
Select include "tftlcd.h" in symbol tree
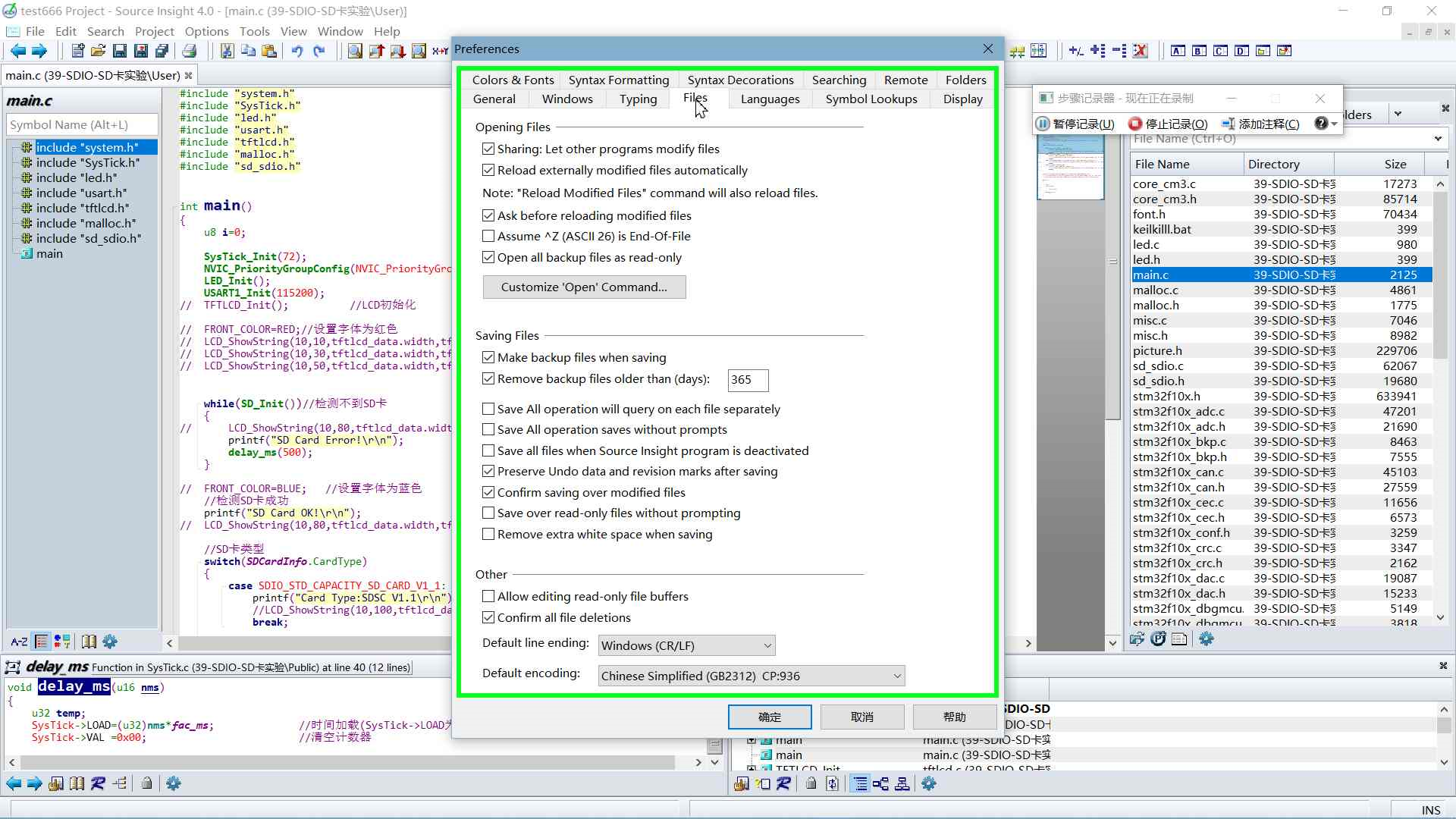coord(82,209)
